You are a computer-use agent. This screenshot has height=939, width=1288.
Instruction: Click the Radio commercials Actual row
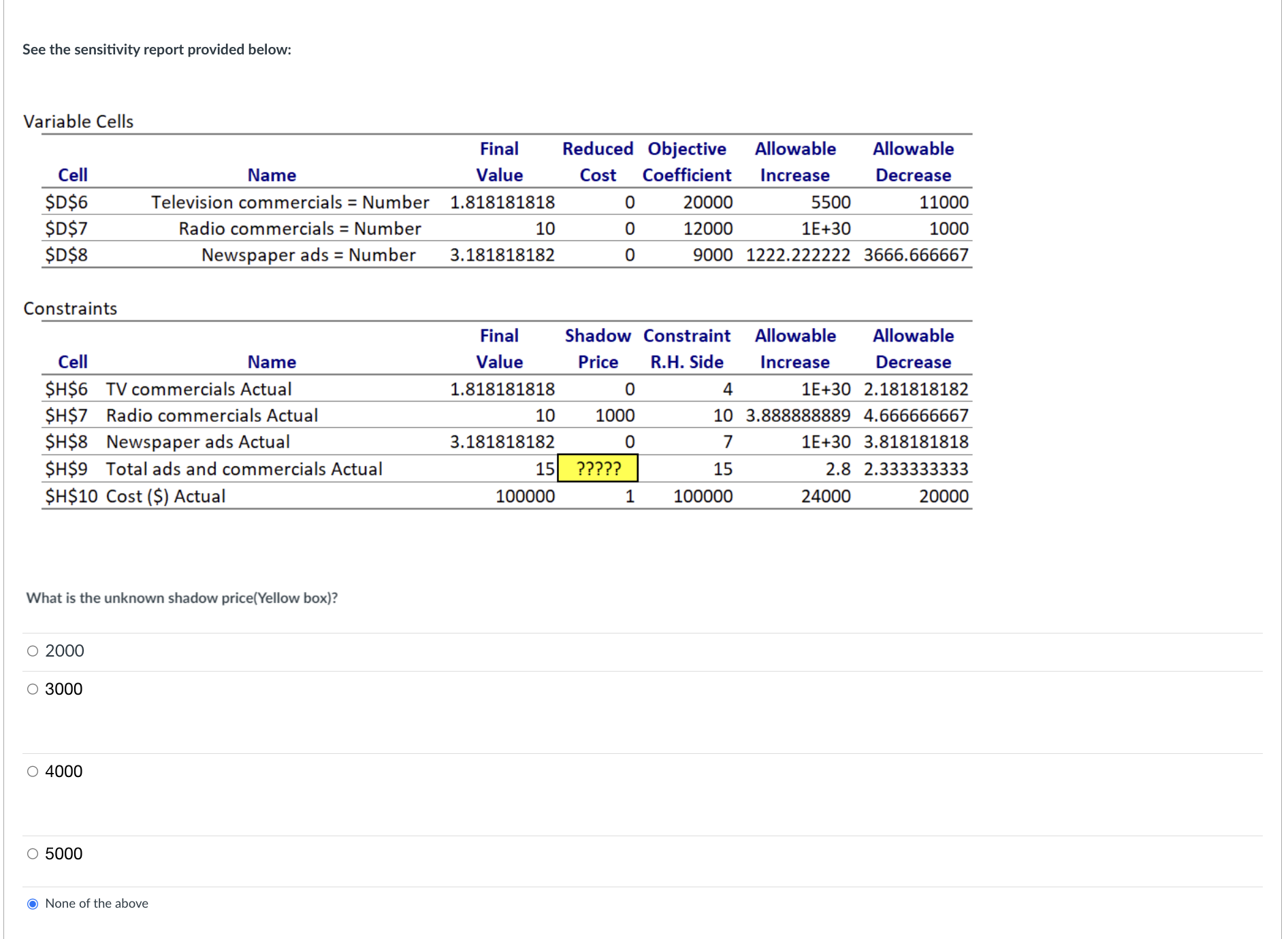pyautogui.click(x=212, y=415)
